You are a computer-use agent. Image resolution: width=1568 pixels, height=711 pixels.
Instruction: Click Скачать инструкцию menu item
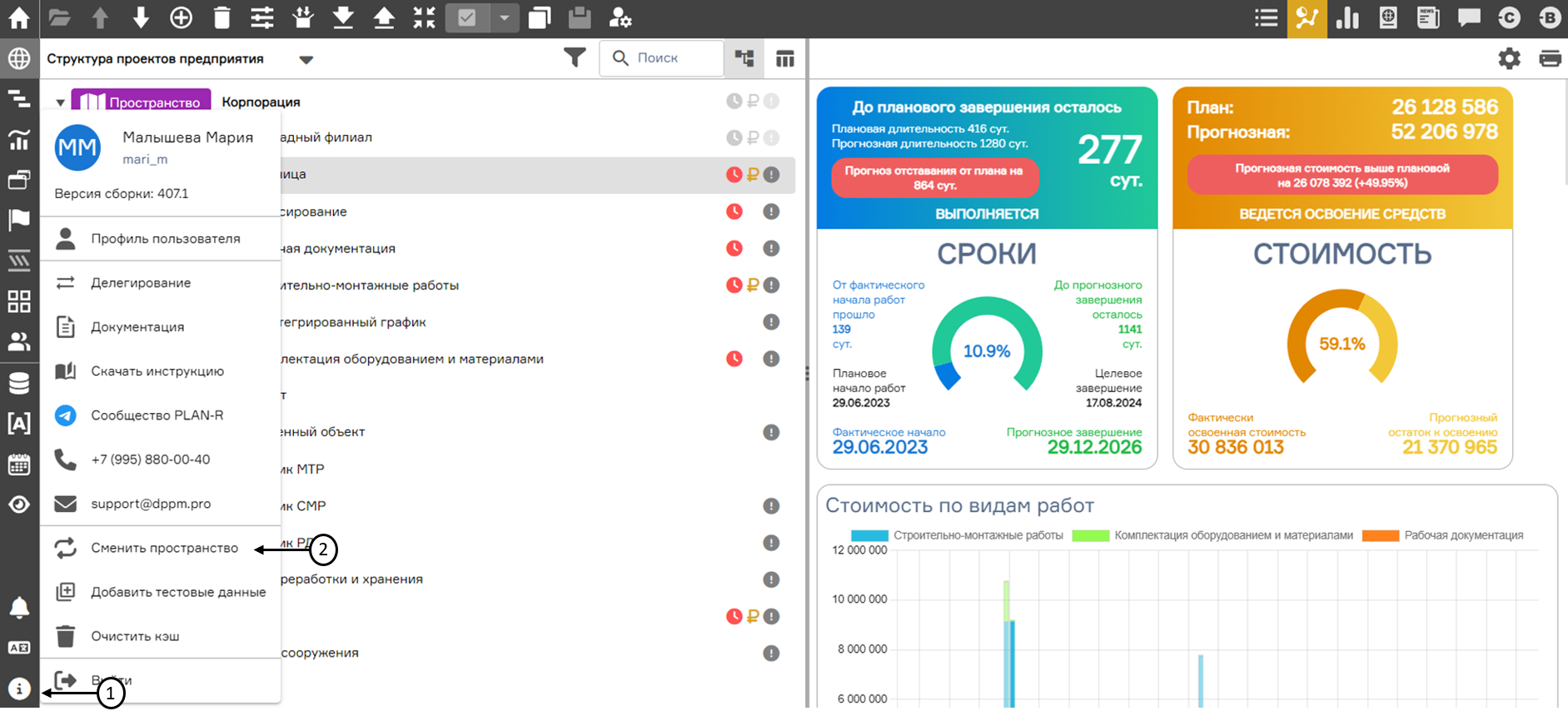160,371
